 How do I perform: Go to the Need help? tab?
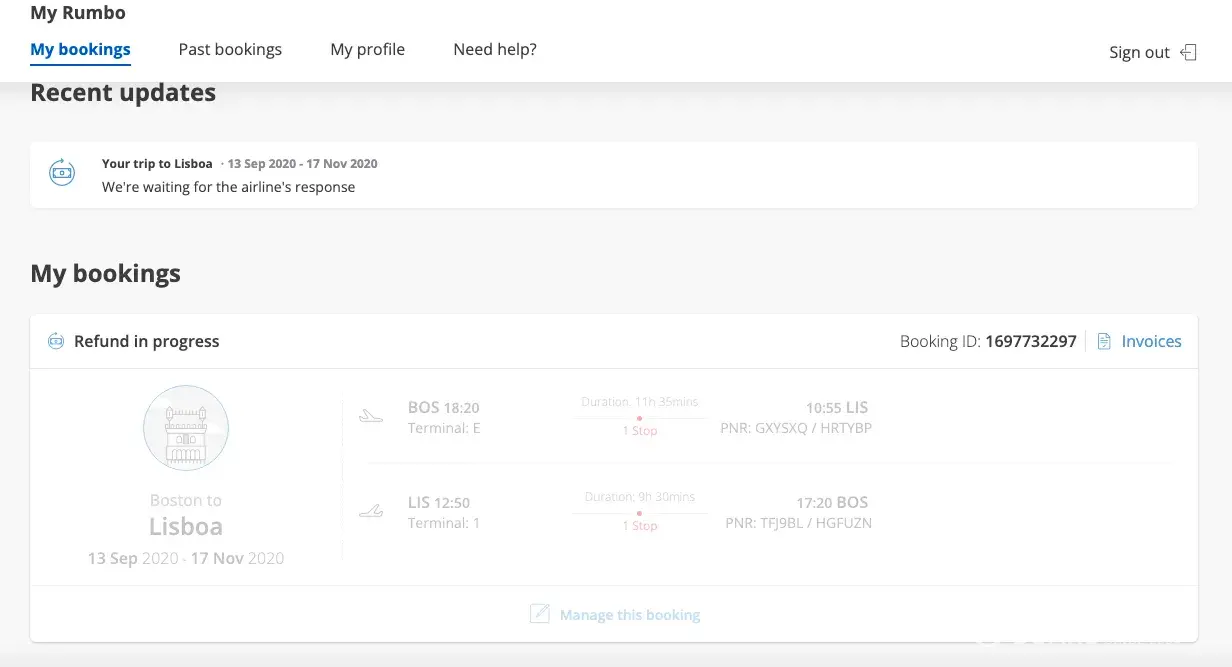point(495,49)
